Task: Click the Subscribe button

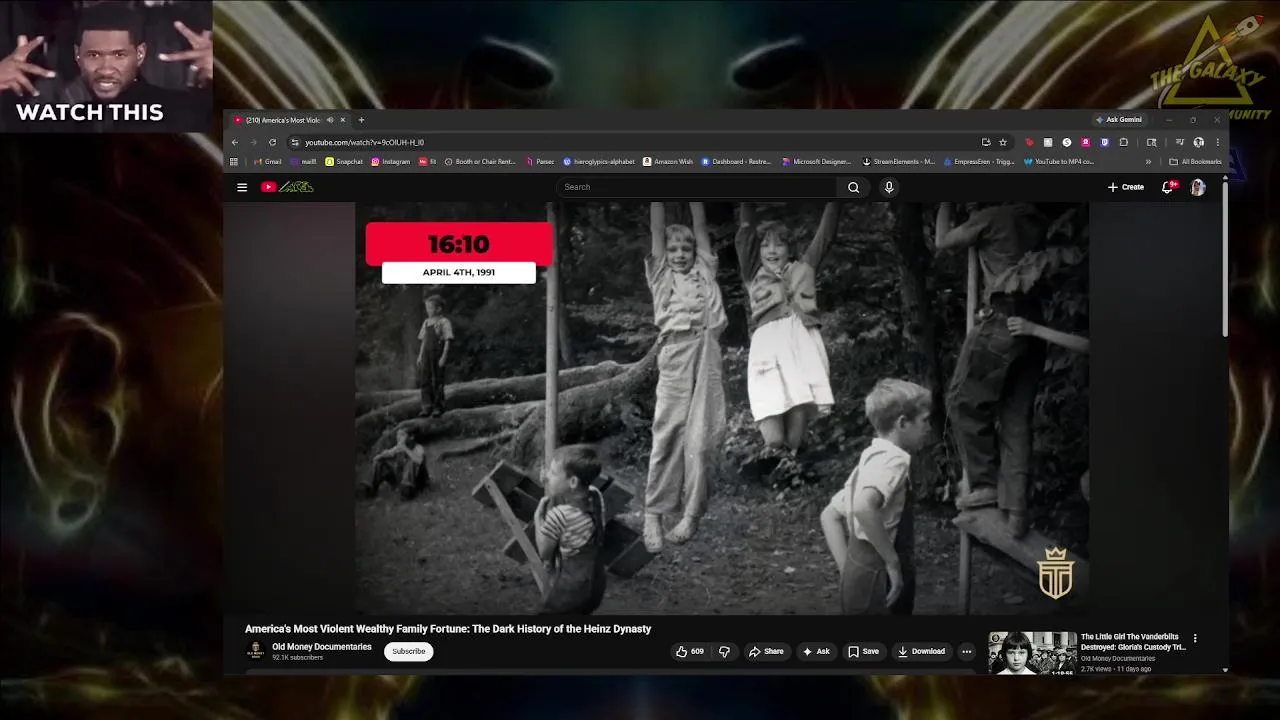Action: tap(408, 651)
